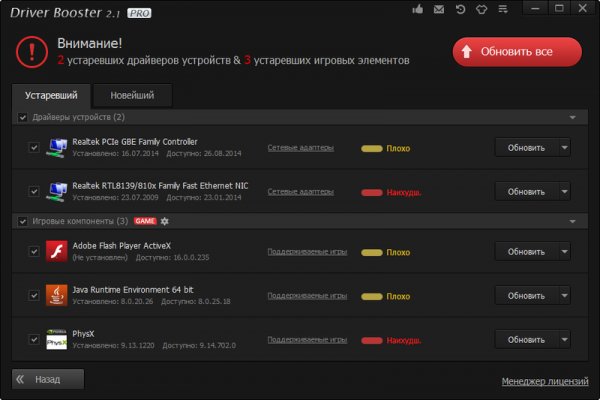Open the restore history icon

pos(460,9)
